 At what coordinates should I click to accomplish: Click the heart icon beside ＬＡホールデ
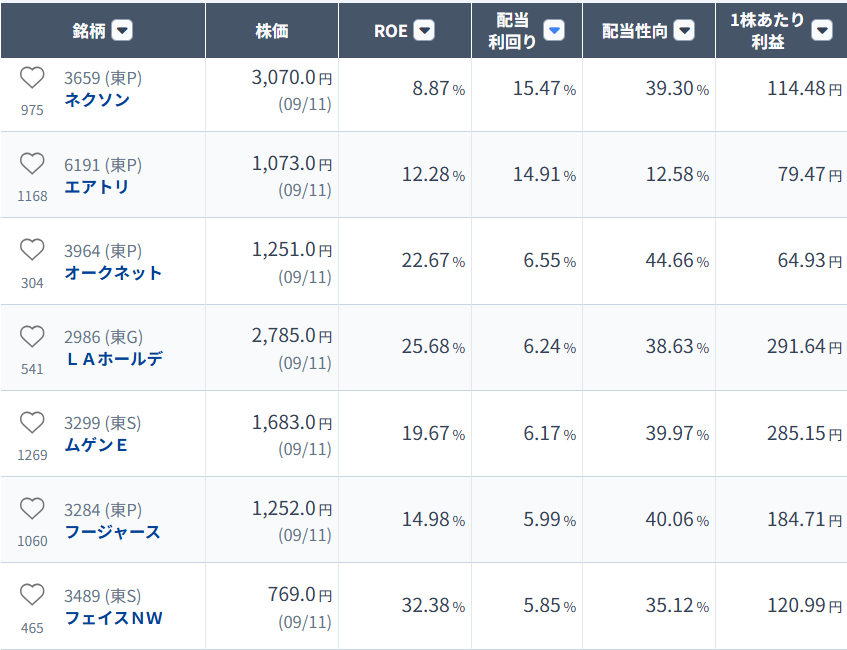click(32, 337)
